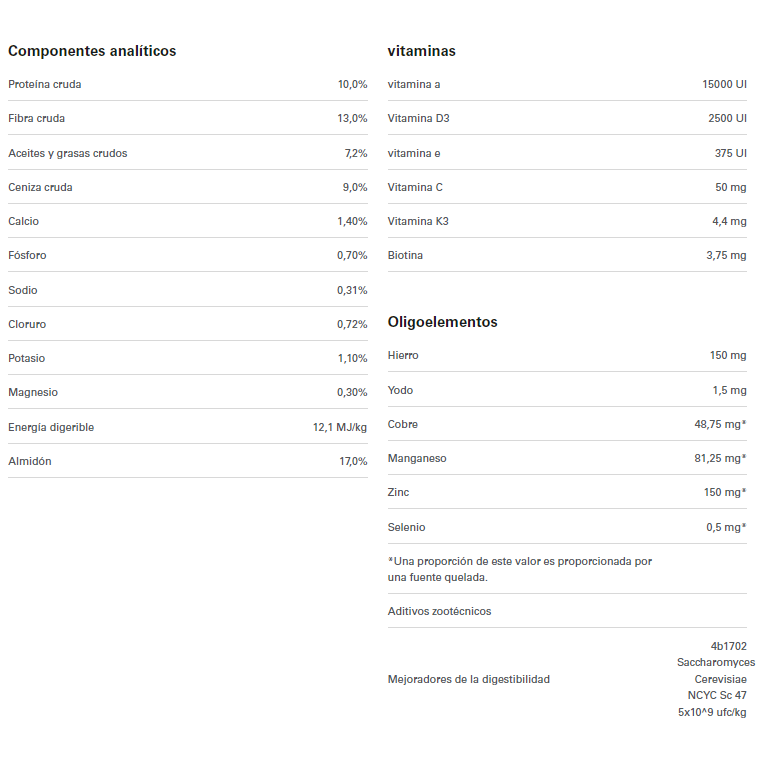This screenshot has width=764, height=764.
Task: Select the vitaminas section heading
Action: 421,51
